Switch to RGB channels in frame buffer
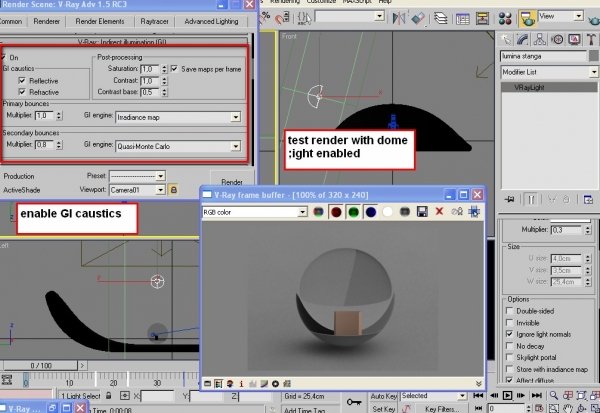 point(318,212)
